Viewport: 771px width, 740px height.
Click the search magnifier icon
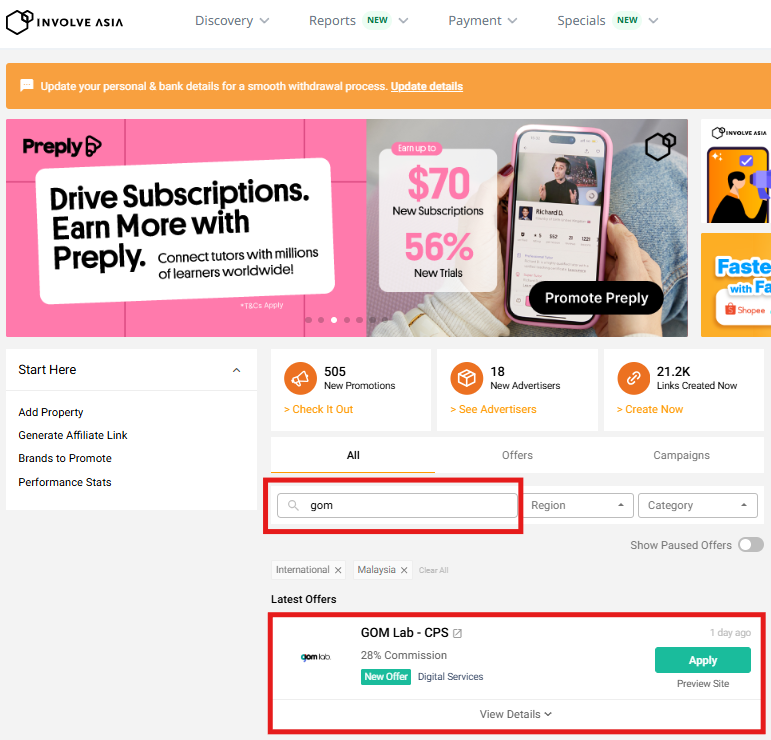[x=294, y=506]
